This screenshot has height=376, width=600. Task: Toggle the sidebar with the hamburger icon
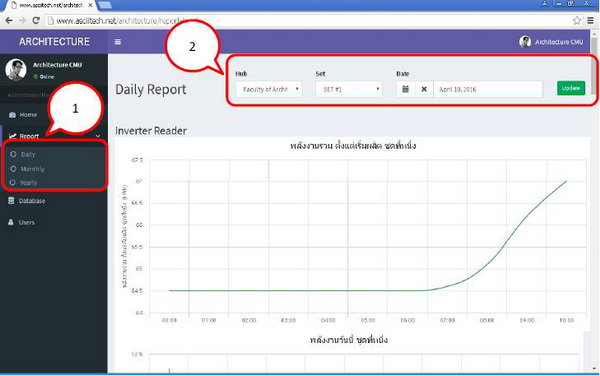[118, 42]
